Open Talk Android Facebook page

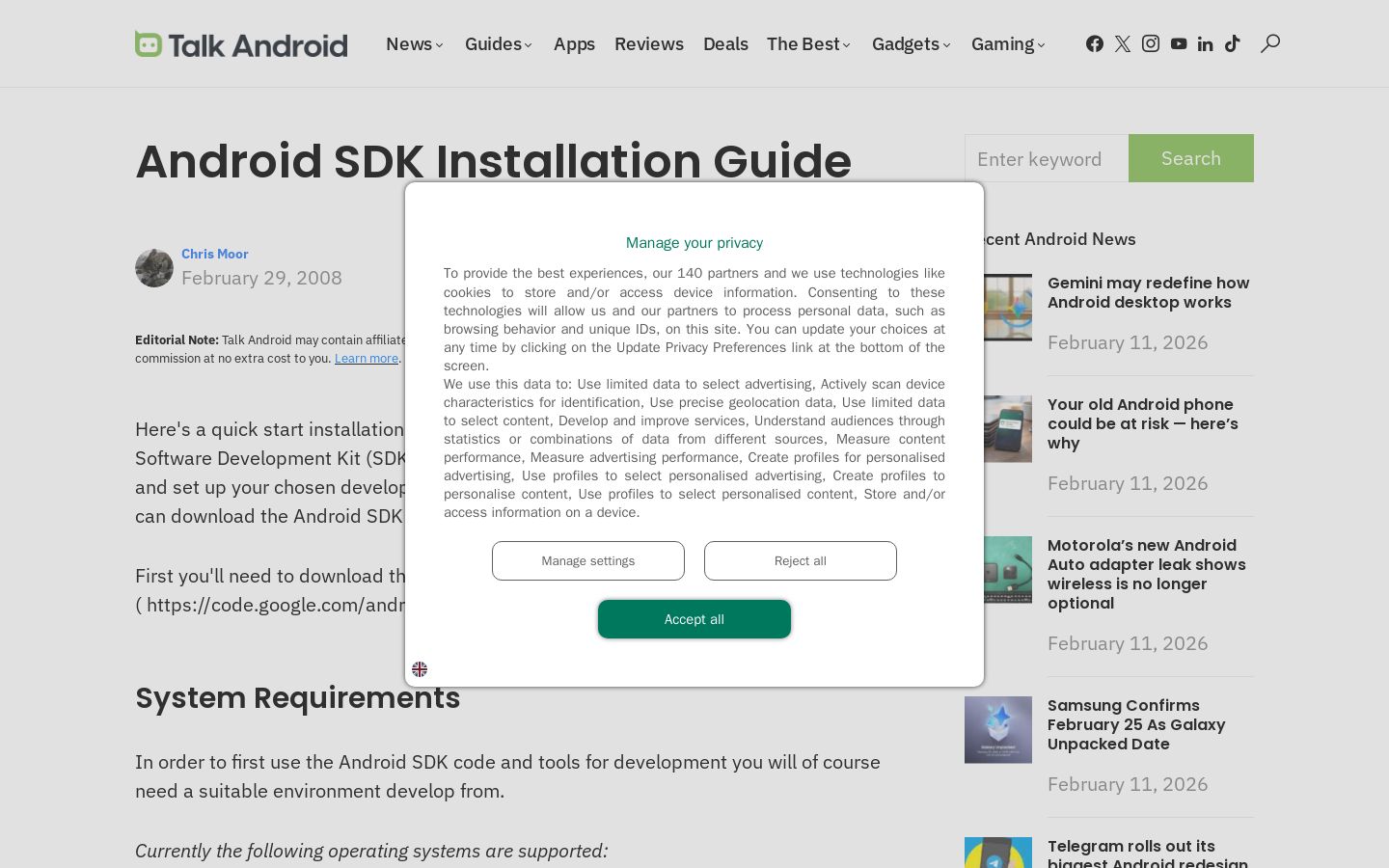[x=1095, y=43]
